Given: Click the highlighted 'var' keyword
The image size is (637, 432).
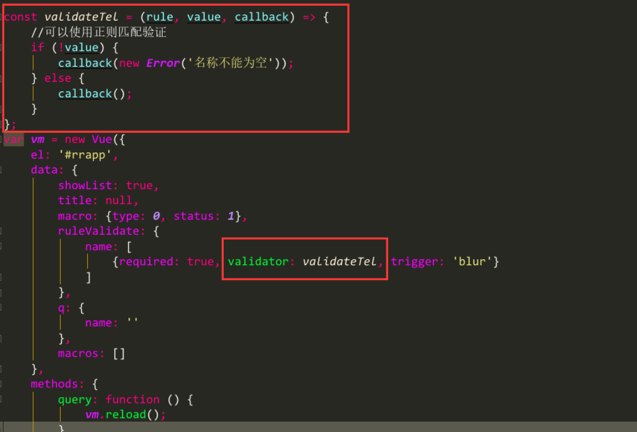Looking at the screenshot, I should pos(14,139).
